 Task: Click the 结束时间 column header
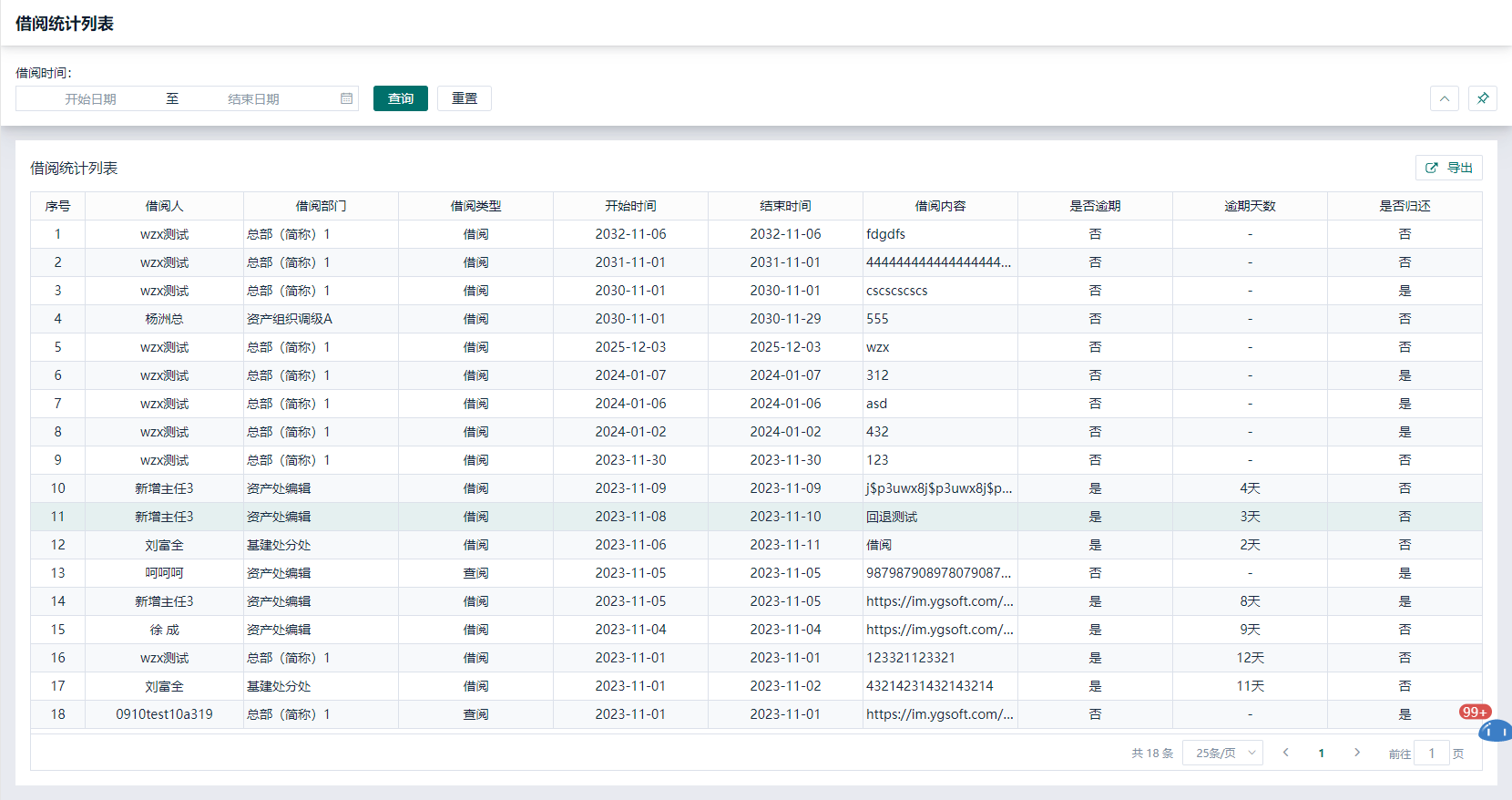785,206
